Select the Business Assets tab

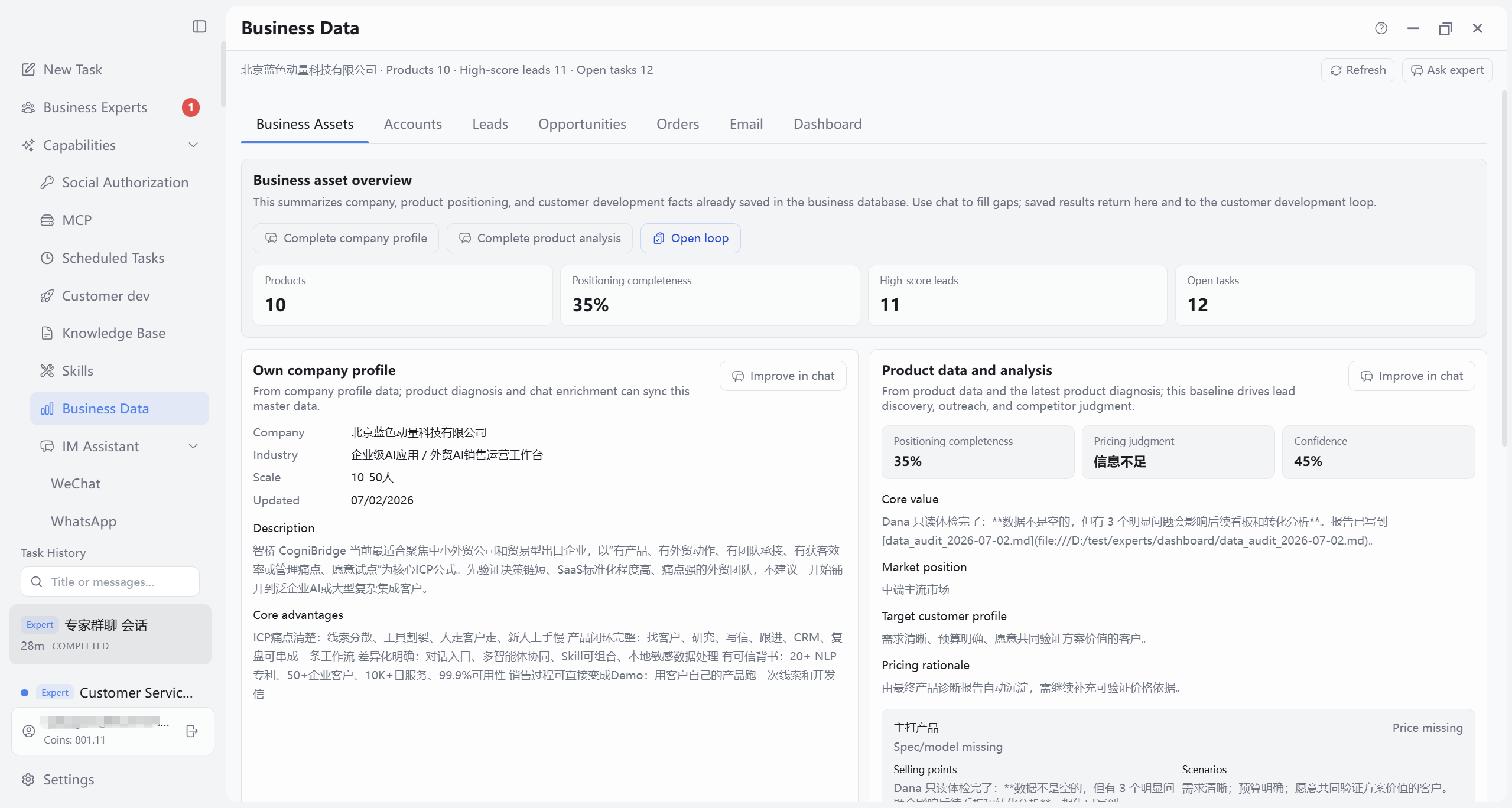305,124
